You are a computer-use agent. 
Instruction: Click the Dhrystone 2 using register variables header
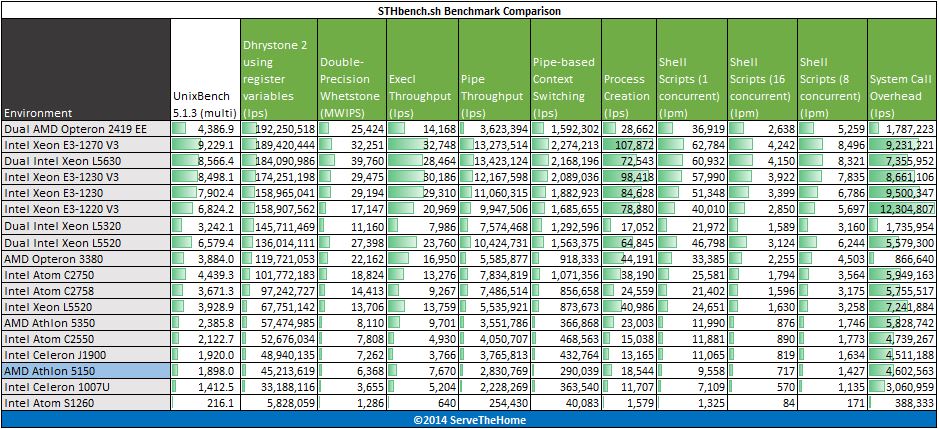[278, 70]
